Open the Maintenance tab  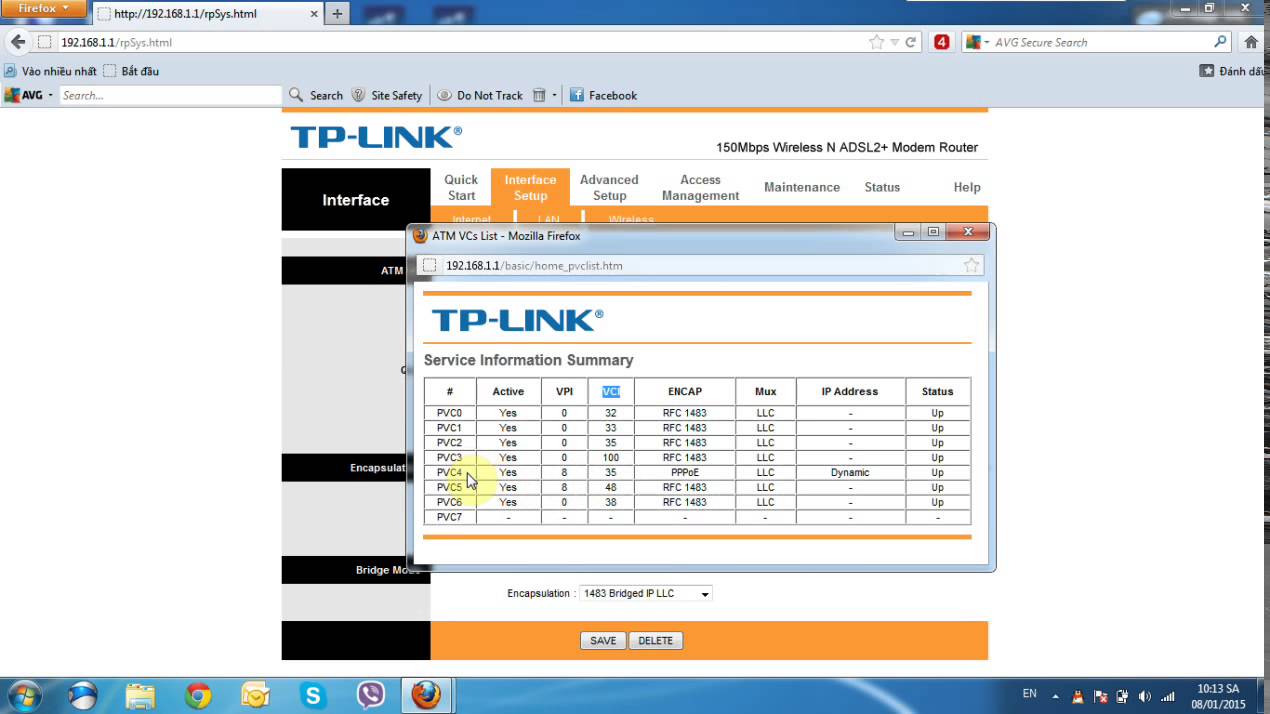click(802, 187)
